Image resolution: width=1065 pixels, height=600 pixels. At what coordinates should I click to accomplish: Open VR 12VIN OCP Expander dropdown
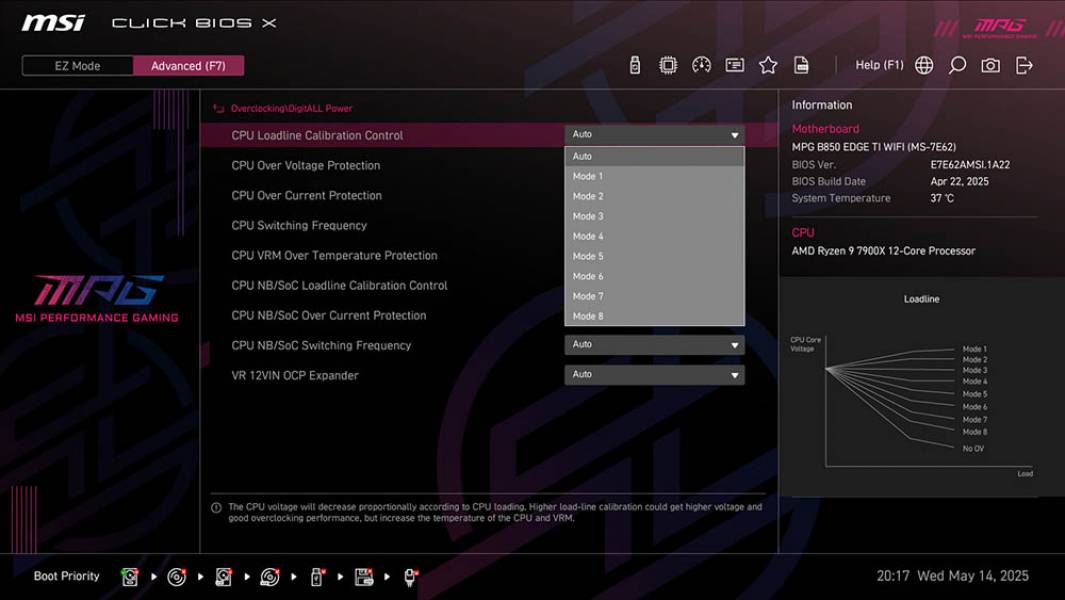click(654, 374)
